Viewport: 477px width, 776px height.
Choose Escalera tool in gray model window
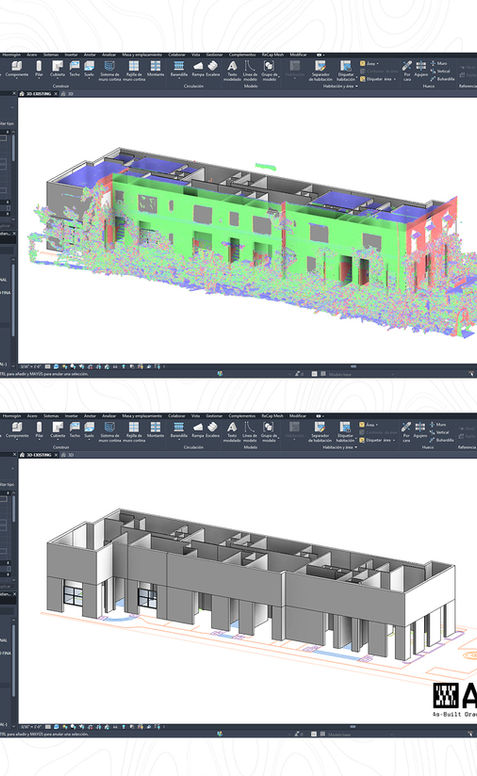point(213,430)
